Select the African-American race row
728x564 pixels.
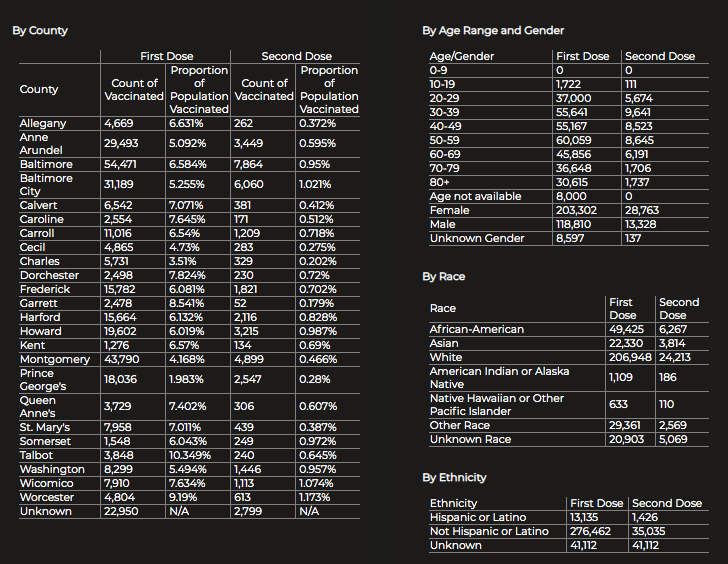point(476,329)
